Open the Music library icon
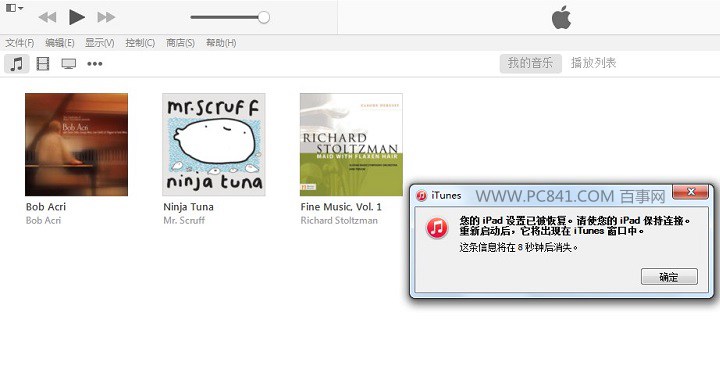The image size is (720, 366). pyautogui.click(x=17, y=63)
